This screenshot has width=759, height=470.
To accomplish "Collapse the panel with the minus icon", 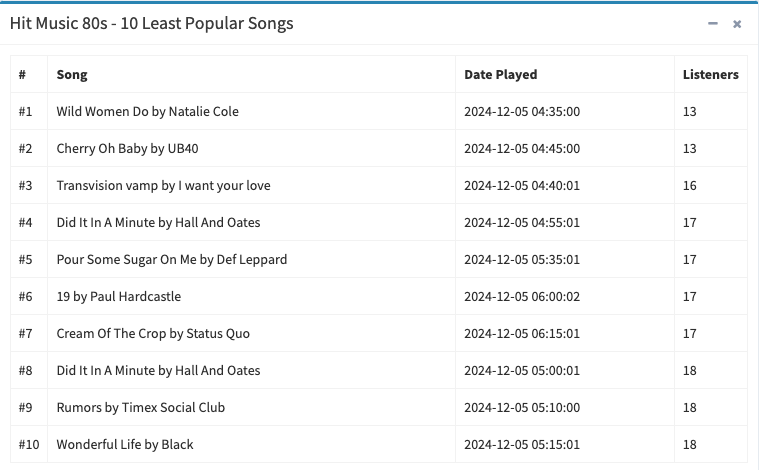I will tap(713, 23).
